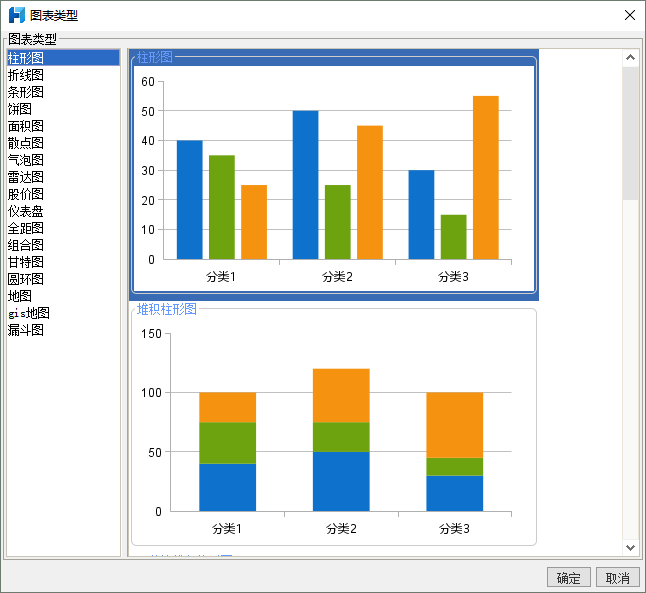Choose 条形图 from the list
Screen dimensions: 646x593
pos(63,92)
